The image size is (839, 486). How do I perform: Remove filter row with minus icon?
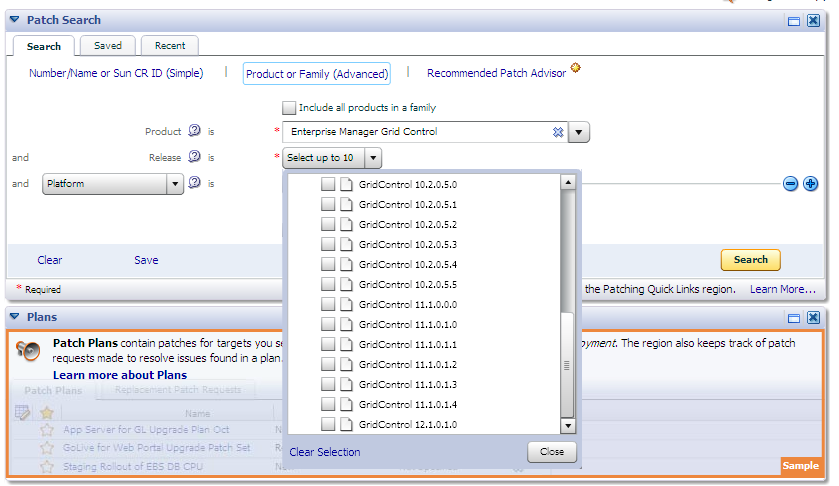[x=790, y=184]
